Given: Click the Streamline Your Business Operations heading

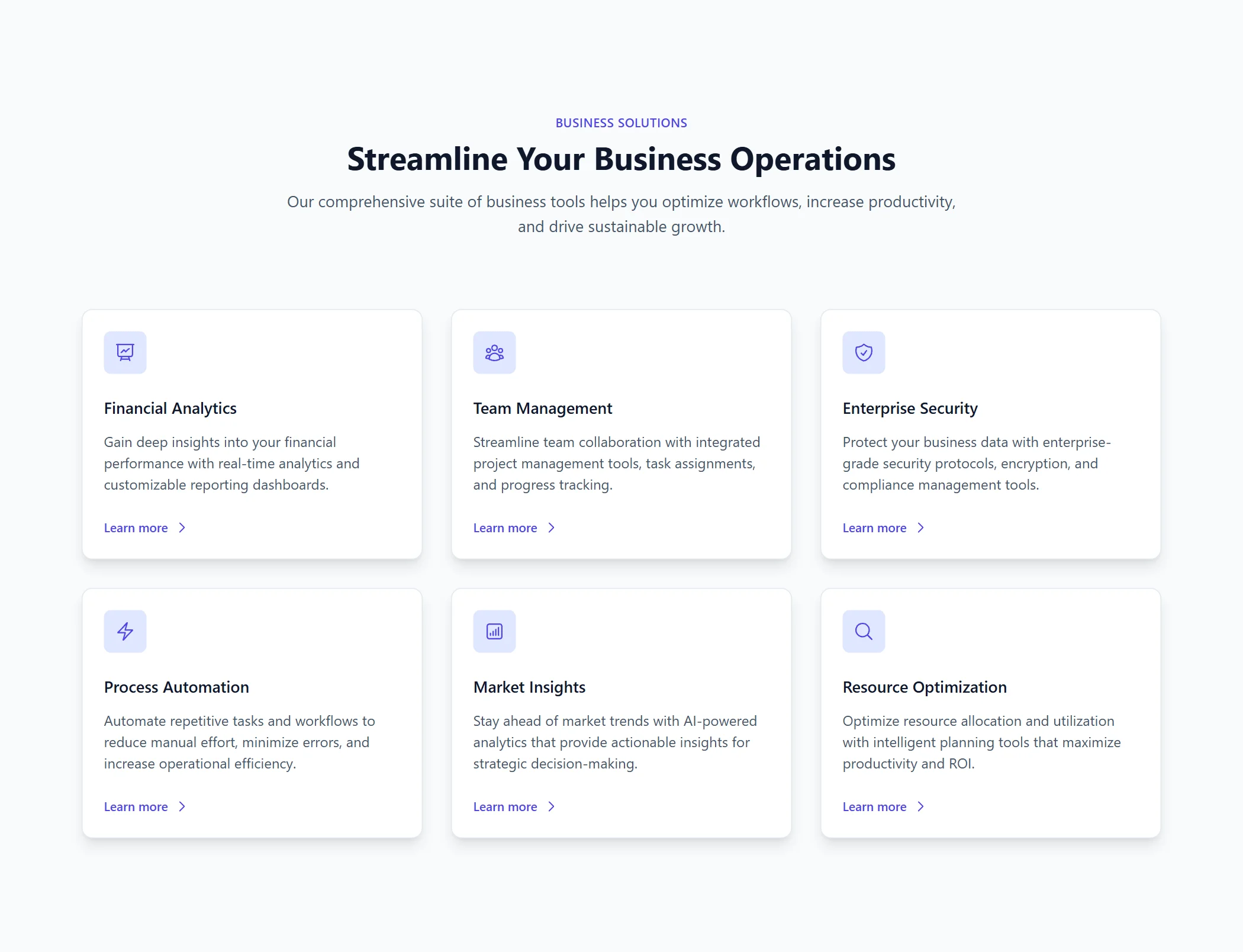Looking at the screenshot, I should click(621, 159).
